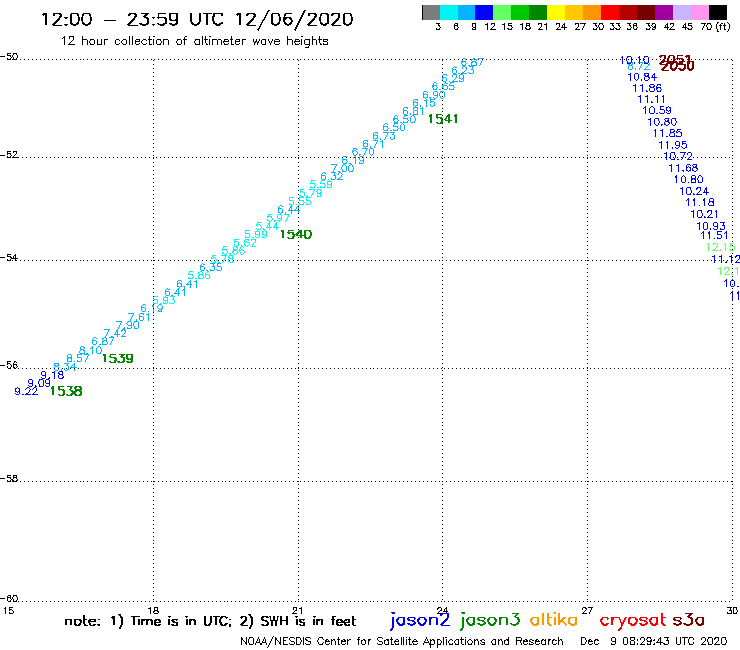Viewport: 740px width, 650px height.
Task: Click the wave height value 11.18
Action: pos(700,203)
